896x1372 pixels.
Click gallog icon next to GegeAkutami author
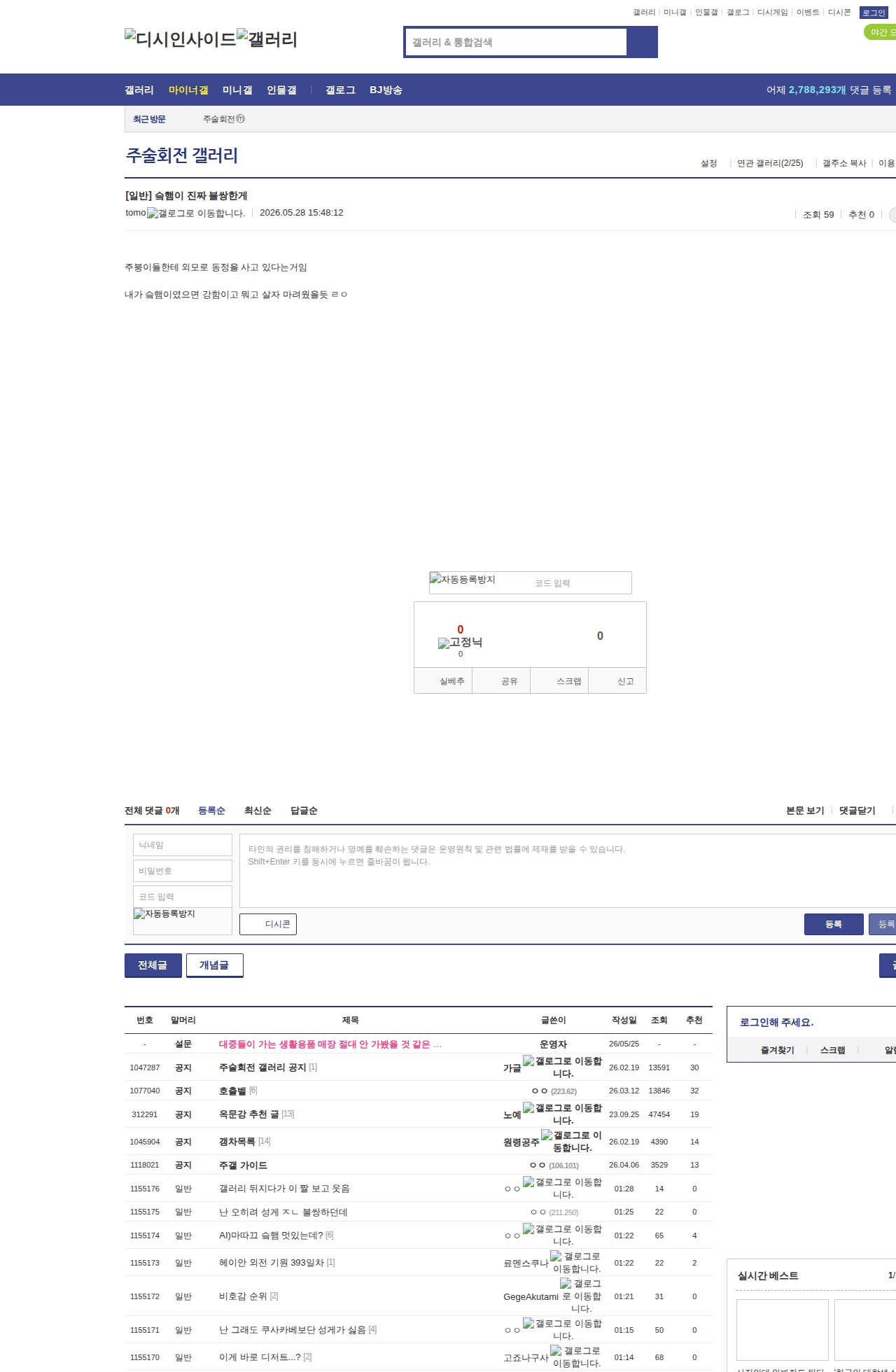(x=581, y=1296)
